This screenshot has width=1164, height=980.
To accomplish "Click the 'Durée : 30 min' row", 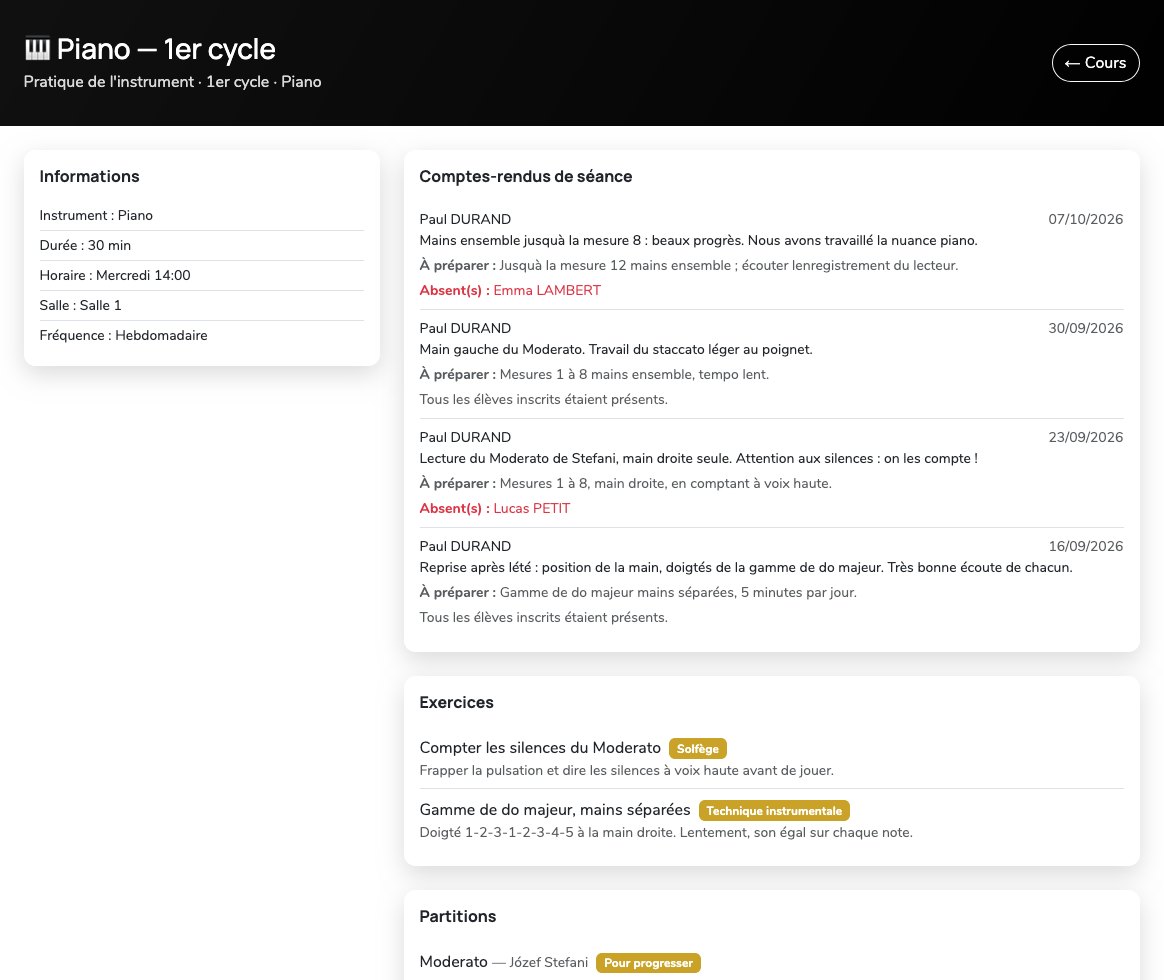I will 201,245.
